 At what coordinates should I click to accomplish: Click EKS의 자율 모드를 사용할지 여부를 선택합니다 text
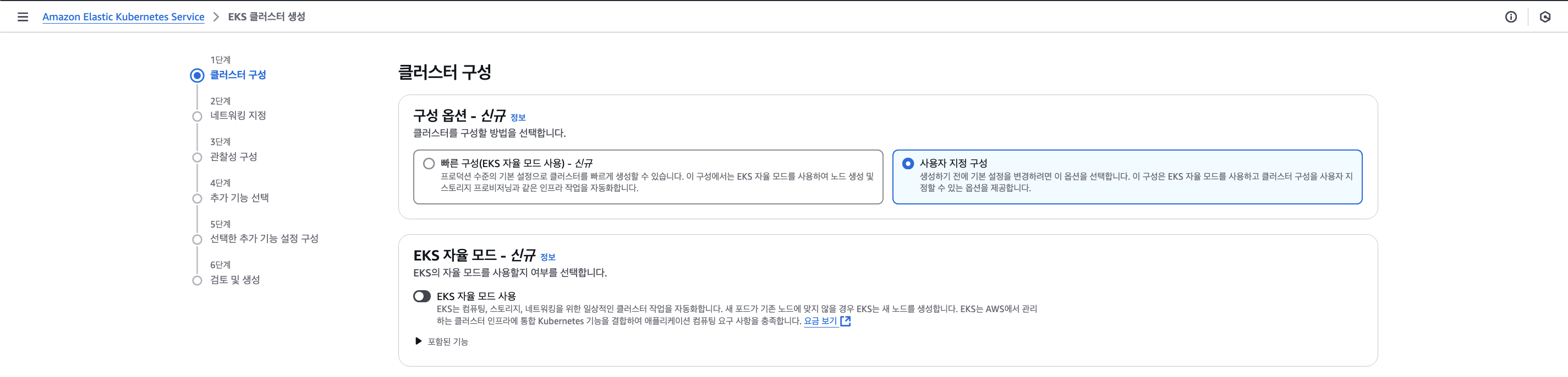click(510, 273)
